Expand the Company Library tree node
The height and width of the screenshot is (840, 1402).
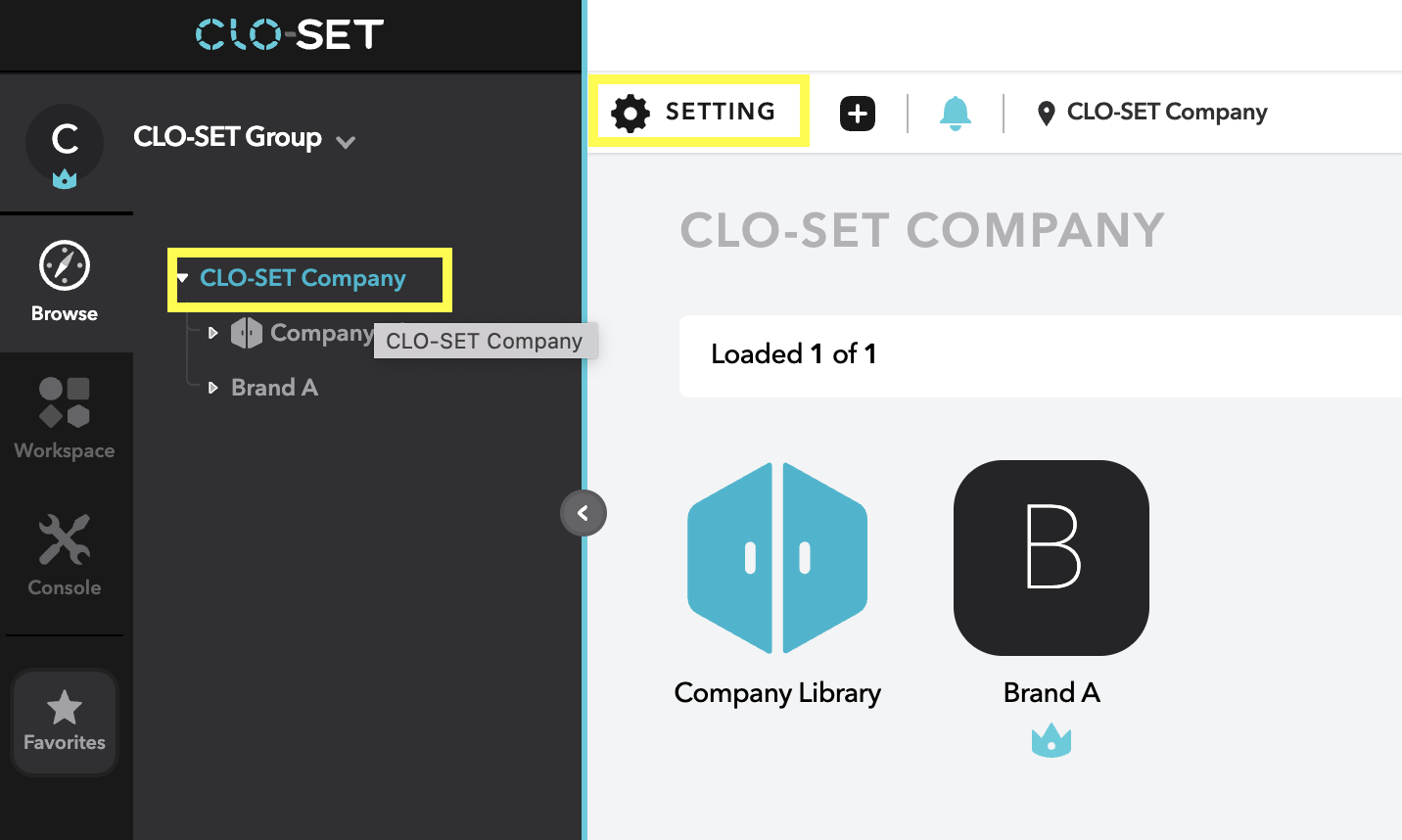click(x=212, y=333)
